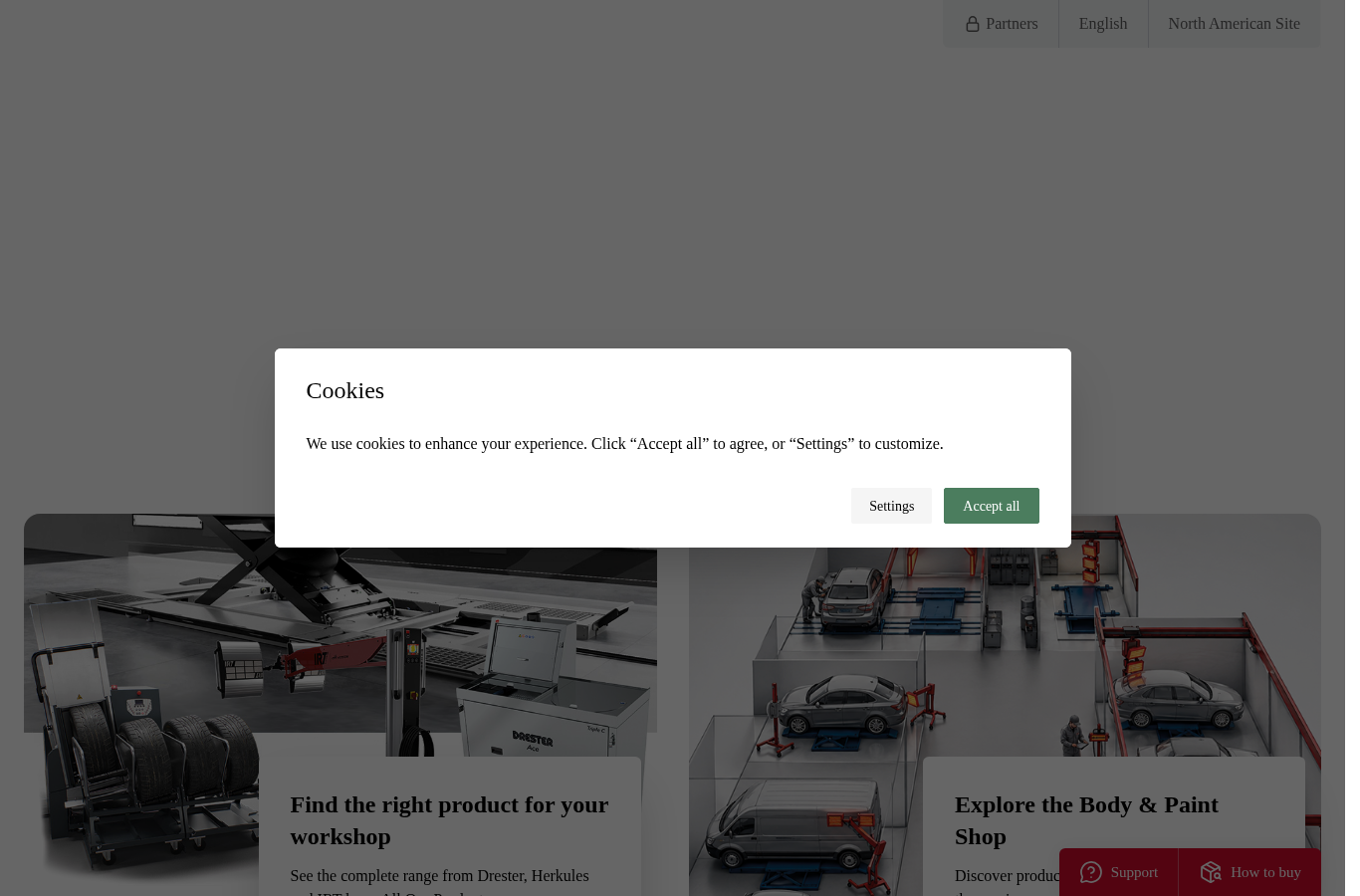
Task: Click the padlock icon beside Partners
Action: [973, 24]
